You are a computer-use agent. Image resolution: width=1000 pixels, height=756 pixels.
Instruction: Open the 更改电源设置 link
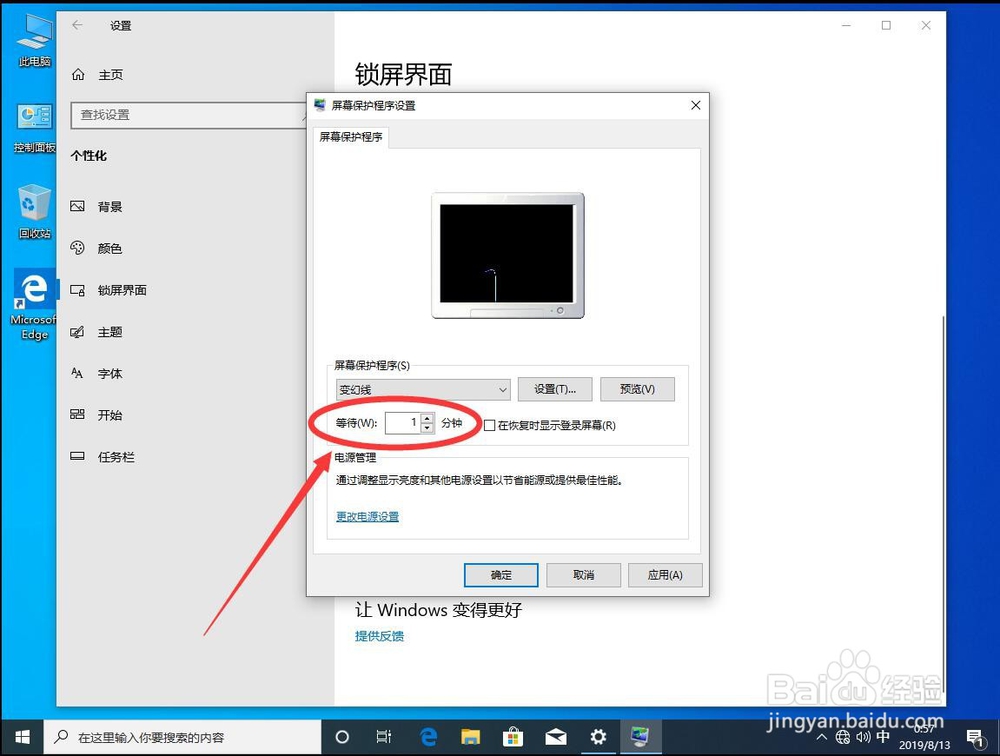367,517
